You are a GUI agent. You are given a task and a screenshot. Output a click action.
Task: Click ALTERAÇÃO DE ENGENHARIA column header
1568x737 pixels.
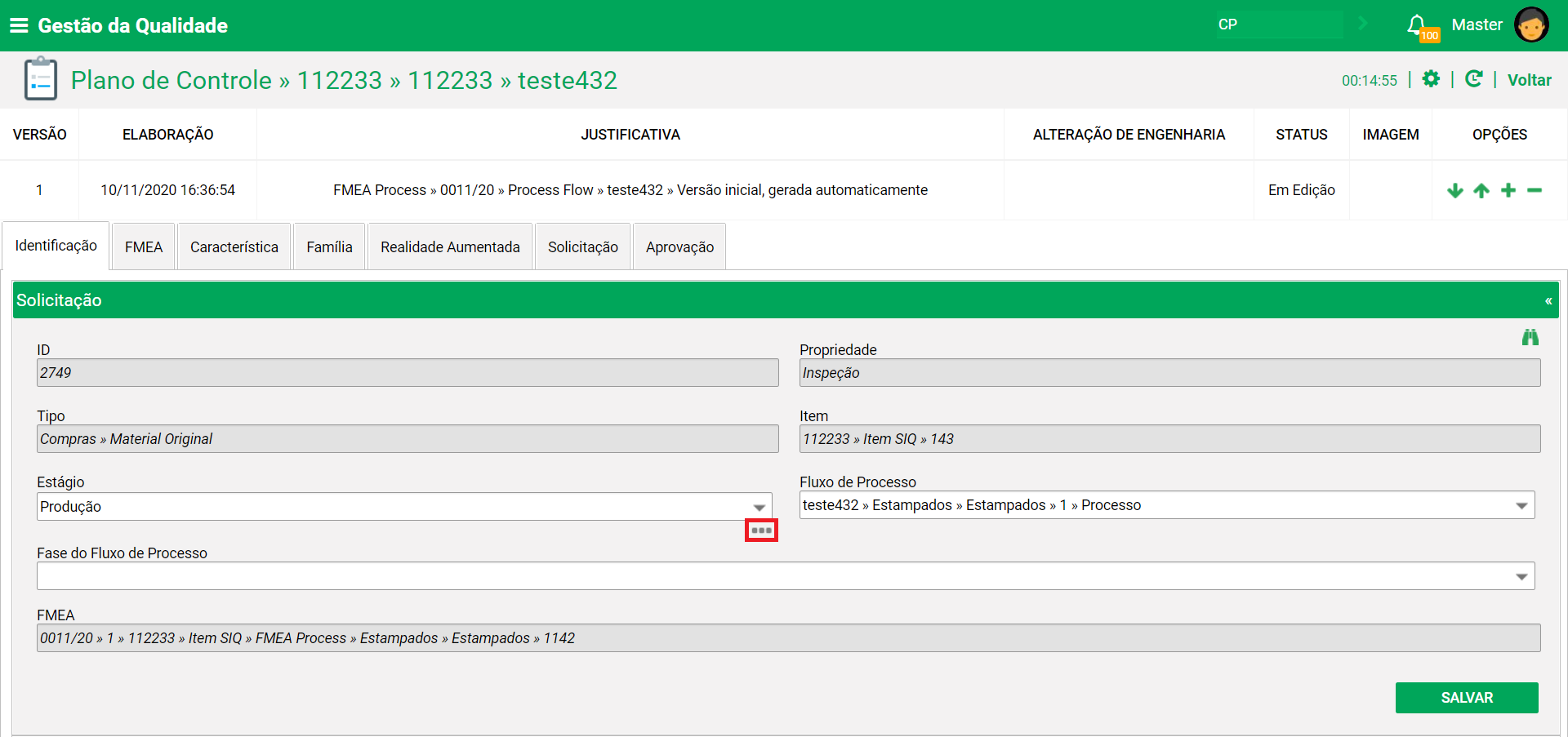[1129, 135]
